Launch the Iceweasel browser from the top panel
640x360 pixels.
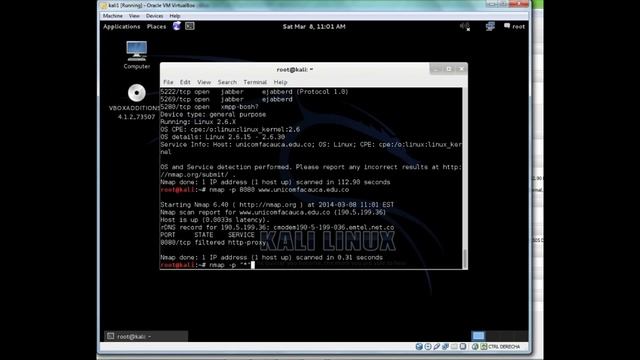point(176,26)
